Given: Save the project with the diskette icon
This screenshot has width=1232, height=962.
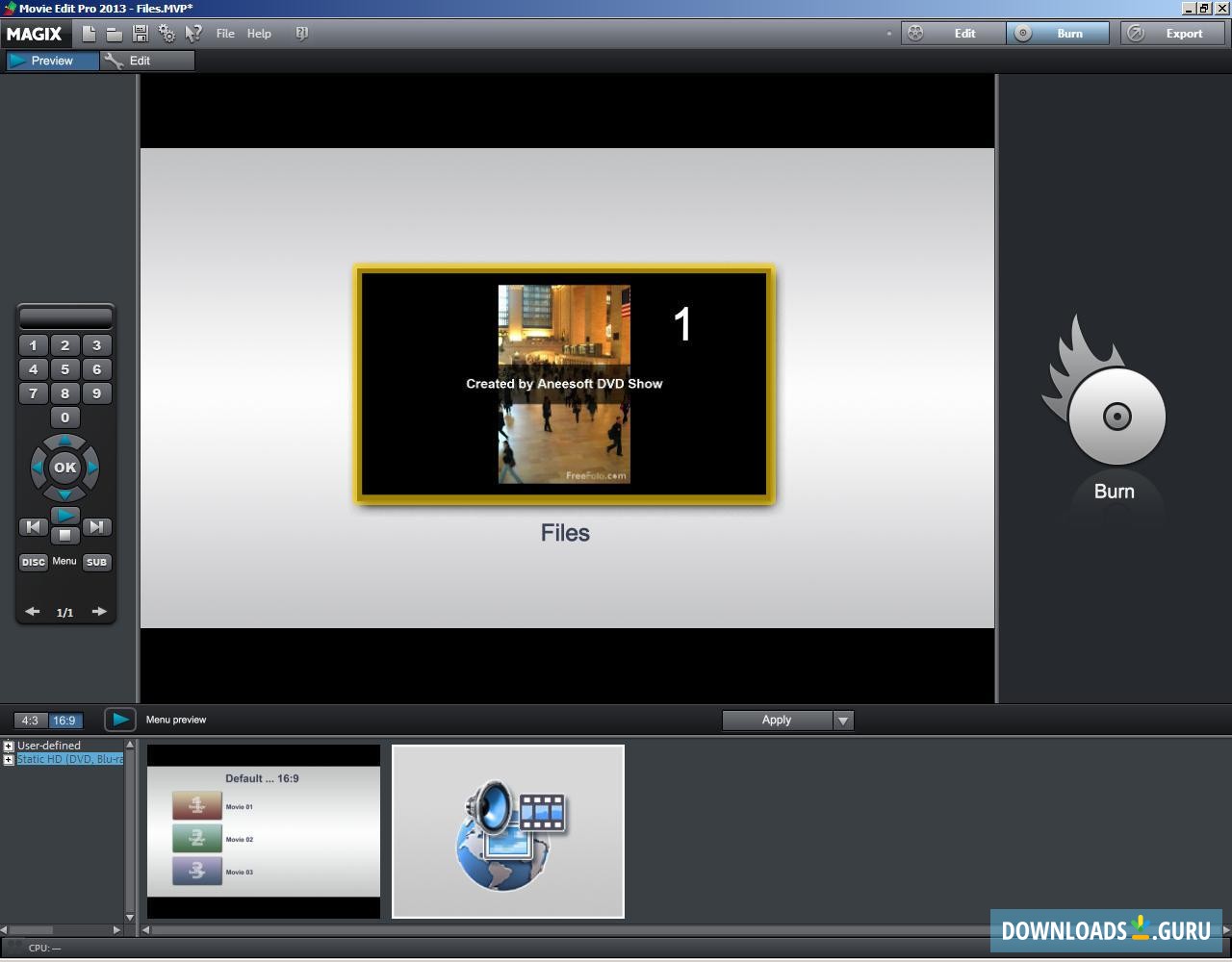Looking at the screenshot, I should [140, 33].
